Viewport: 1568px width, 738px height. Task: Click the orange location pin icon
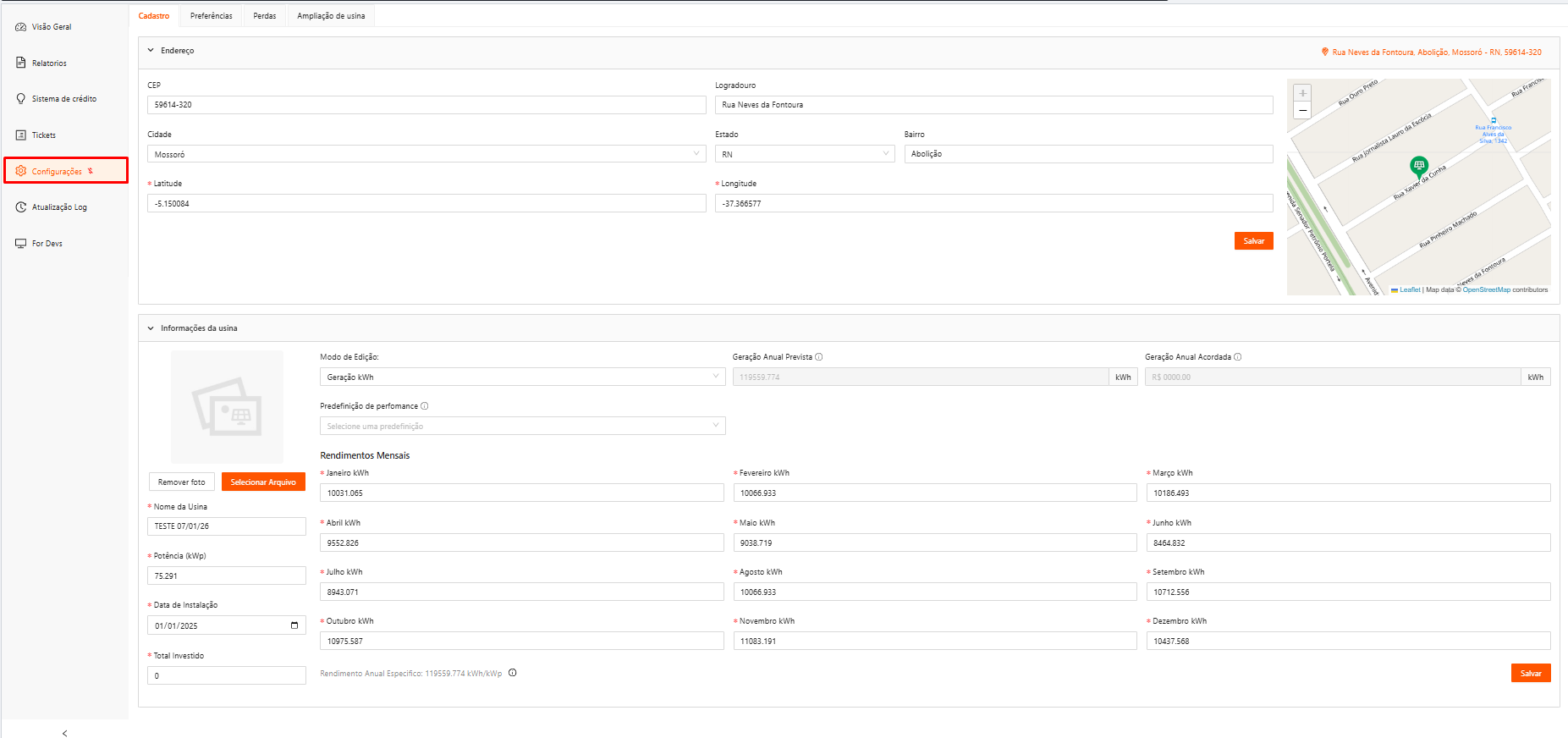[x=1325, y=52]
